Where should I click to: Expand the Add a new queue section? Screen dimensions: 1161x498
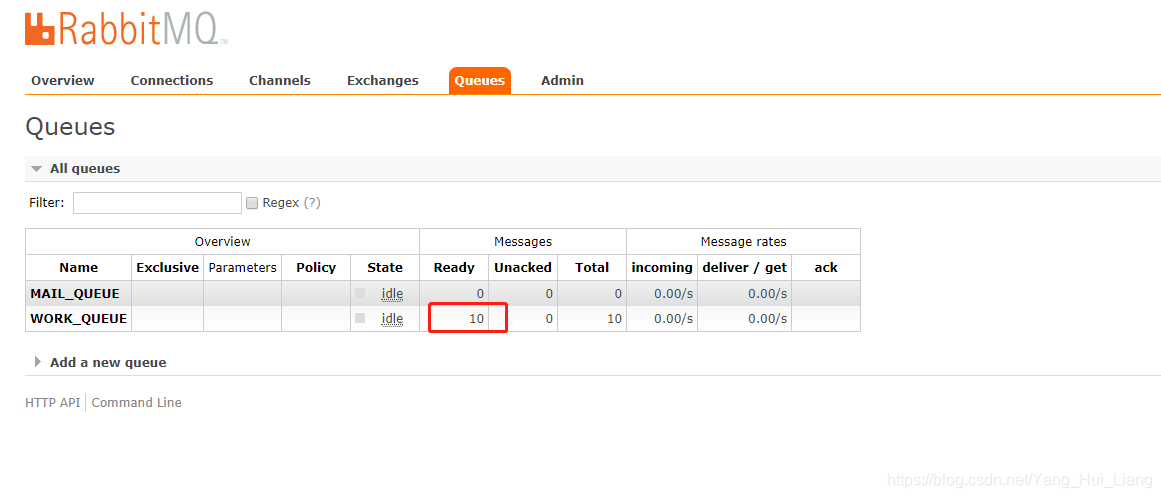pyautogui.click(x=101, y=363)
